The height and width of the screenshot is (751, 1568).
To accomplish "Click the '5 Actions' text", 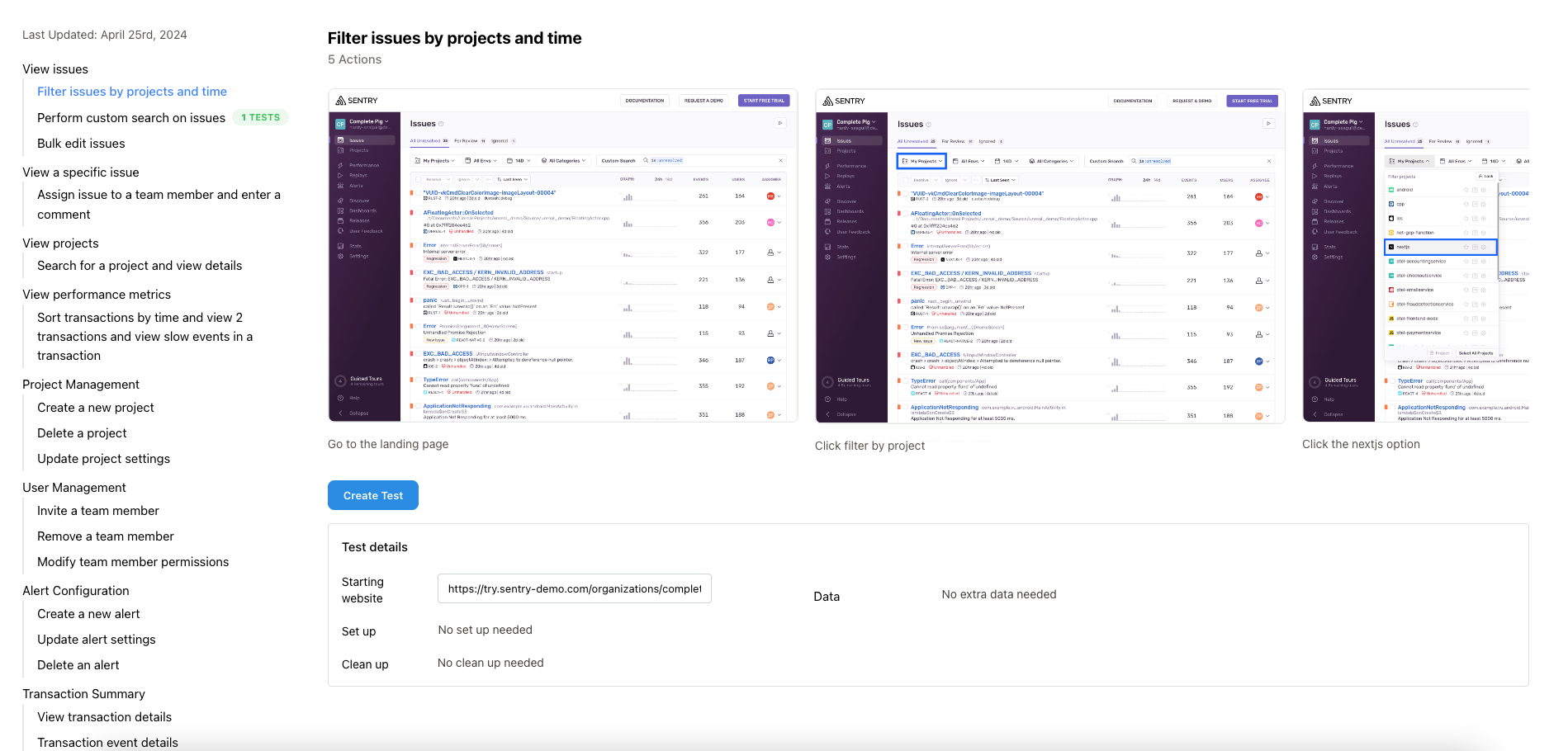I will 355,59.
